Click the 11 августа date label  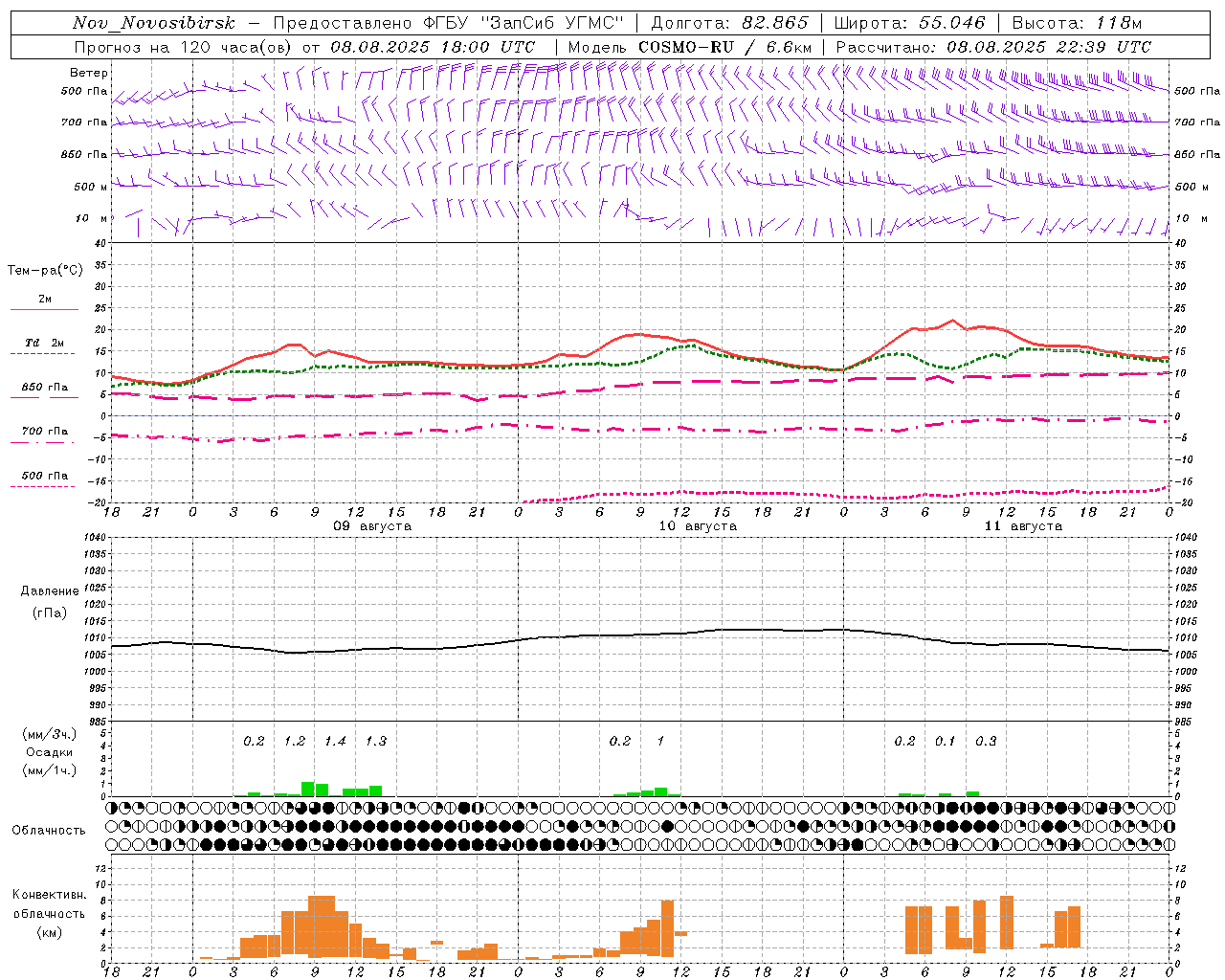point(1023,526)
